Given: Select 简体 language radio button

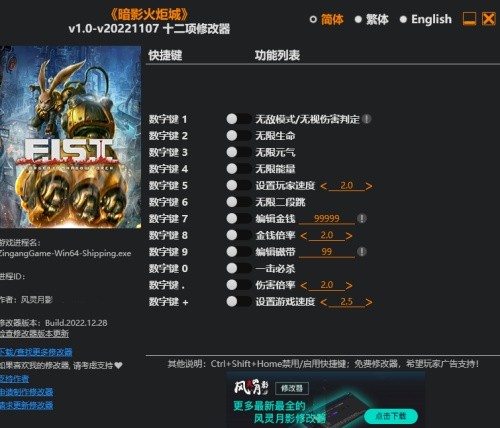Looking at the screenshot, I should 327,19.
